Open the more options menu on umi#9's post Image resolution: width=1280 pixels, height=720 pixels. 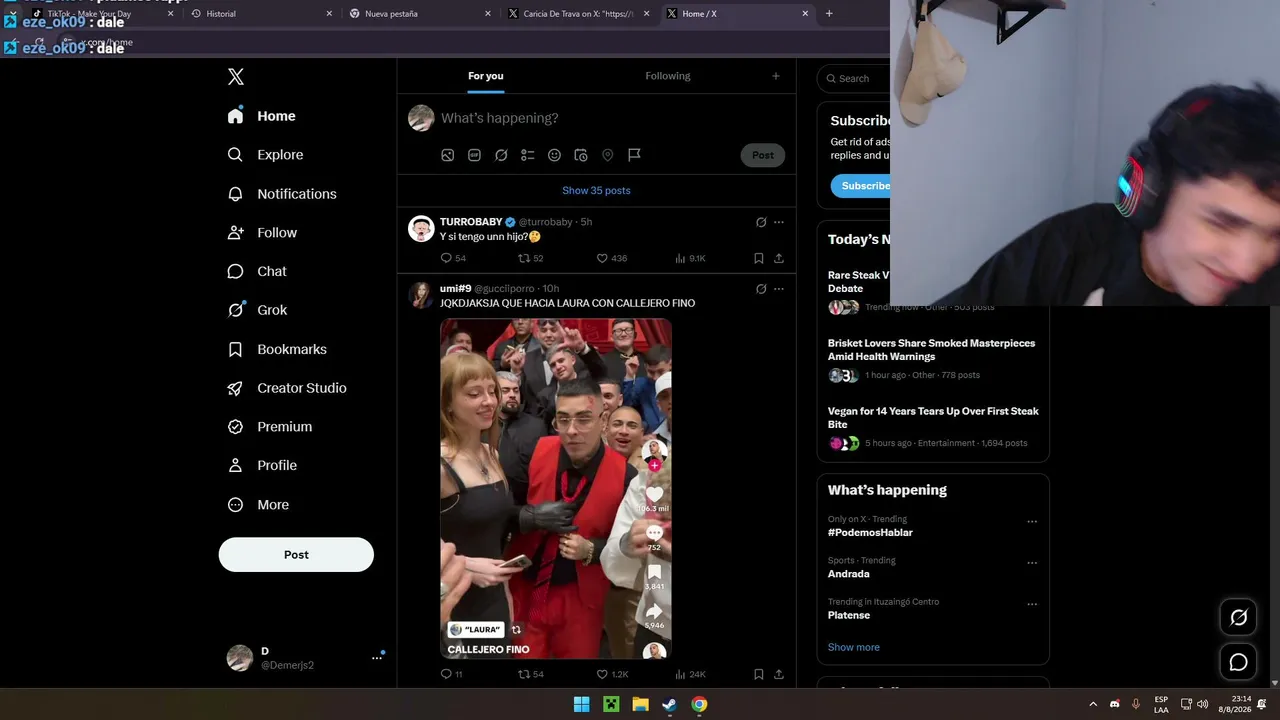[x=779, y=289]
